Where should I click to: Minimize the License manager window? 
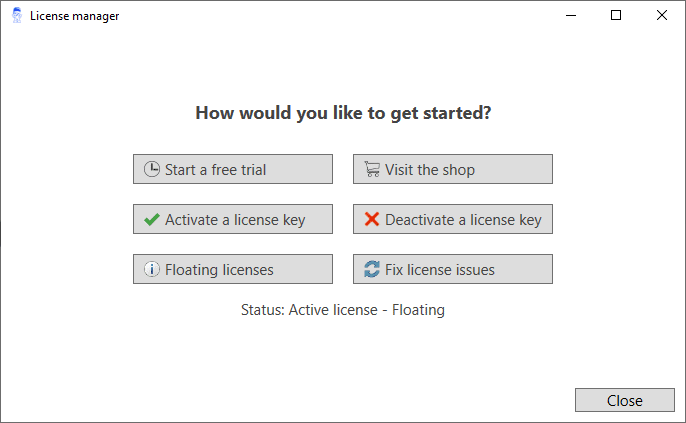571,15
